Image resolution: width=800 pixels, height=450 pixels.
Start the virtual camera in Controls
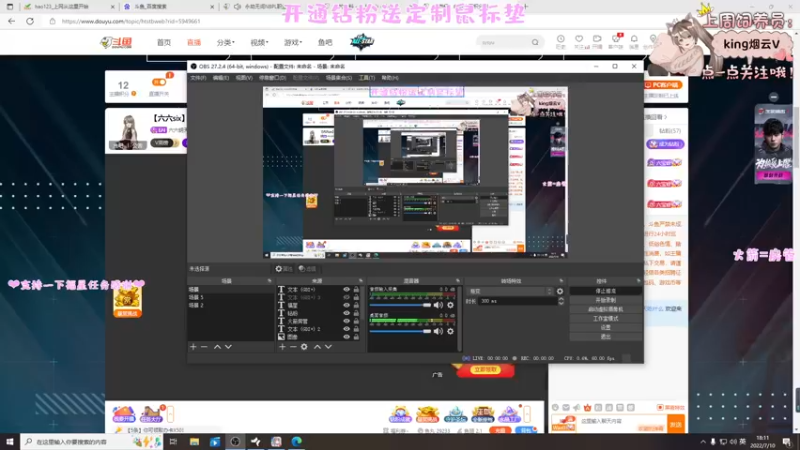[606, 309]
